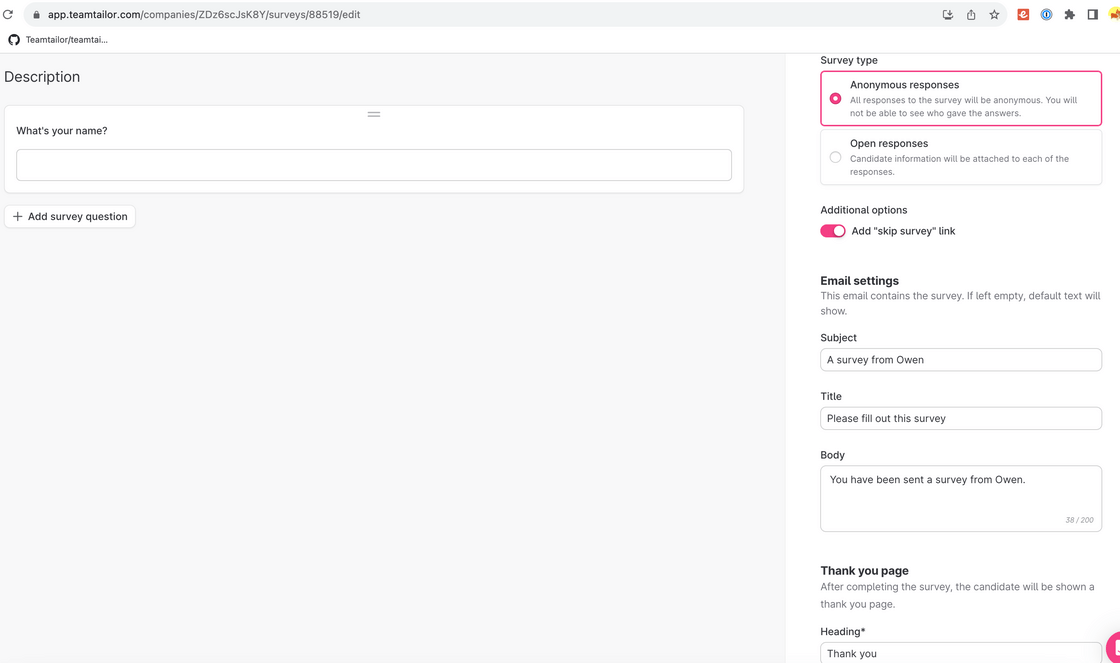The height and width of the screenshot is (663, 1120).
Task: Bookmark this page with the star icon
Action: coord(994,15)
